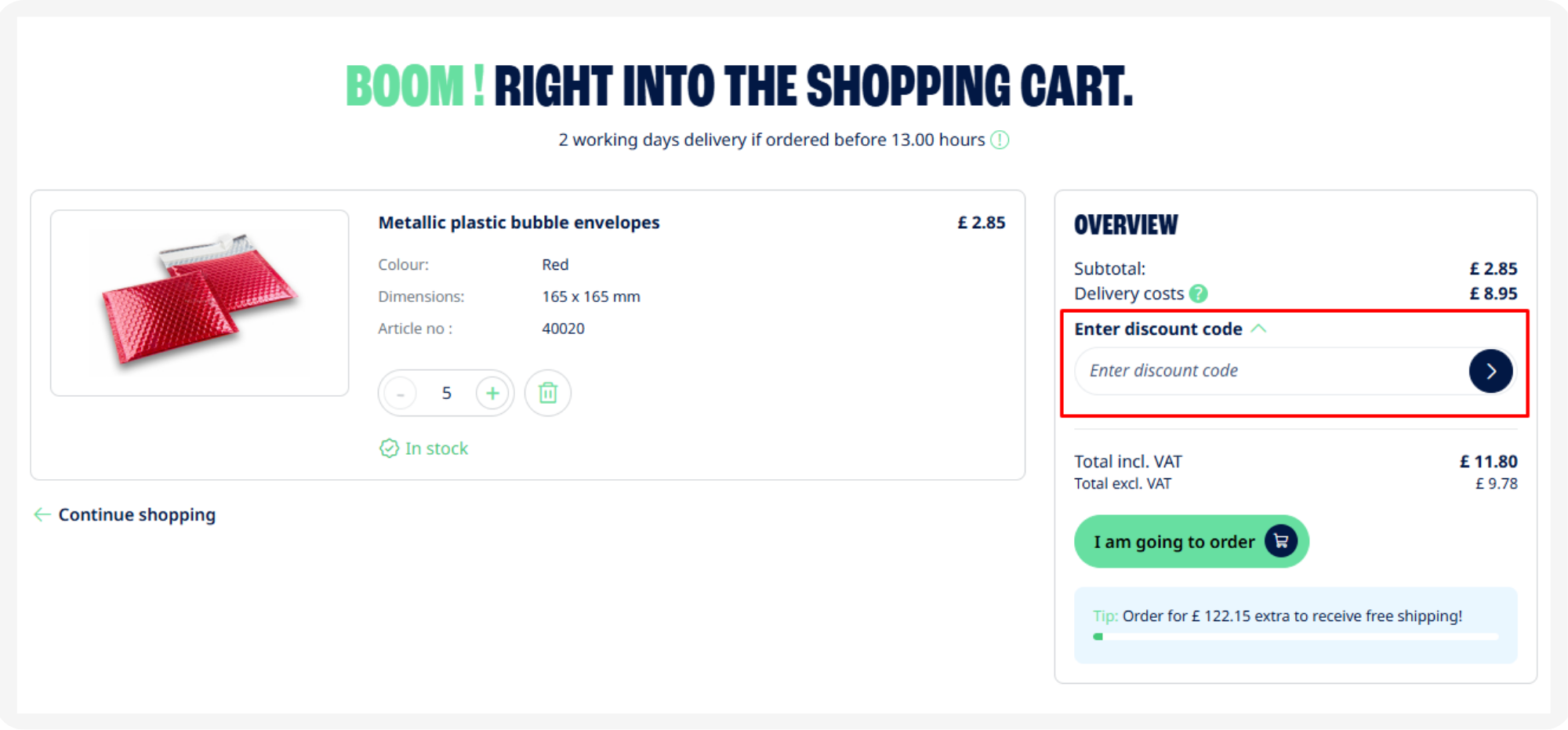Click the trash icon to remove item
This screenshot has height=730, width=1568.
[x=547, y=393]
